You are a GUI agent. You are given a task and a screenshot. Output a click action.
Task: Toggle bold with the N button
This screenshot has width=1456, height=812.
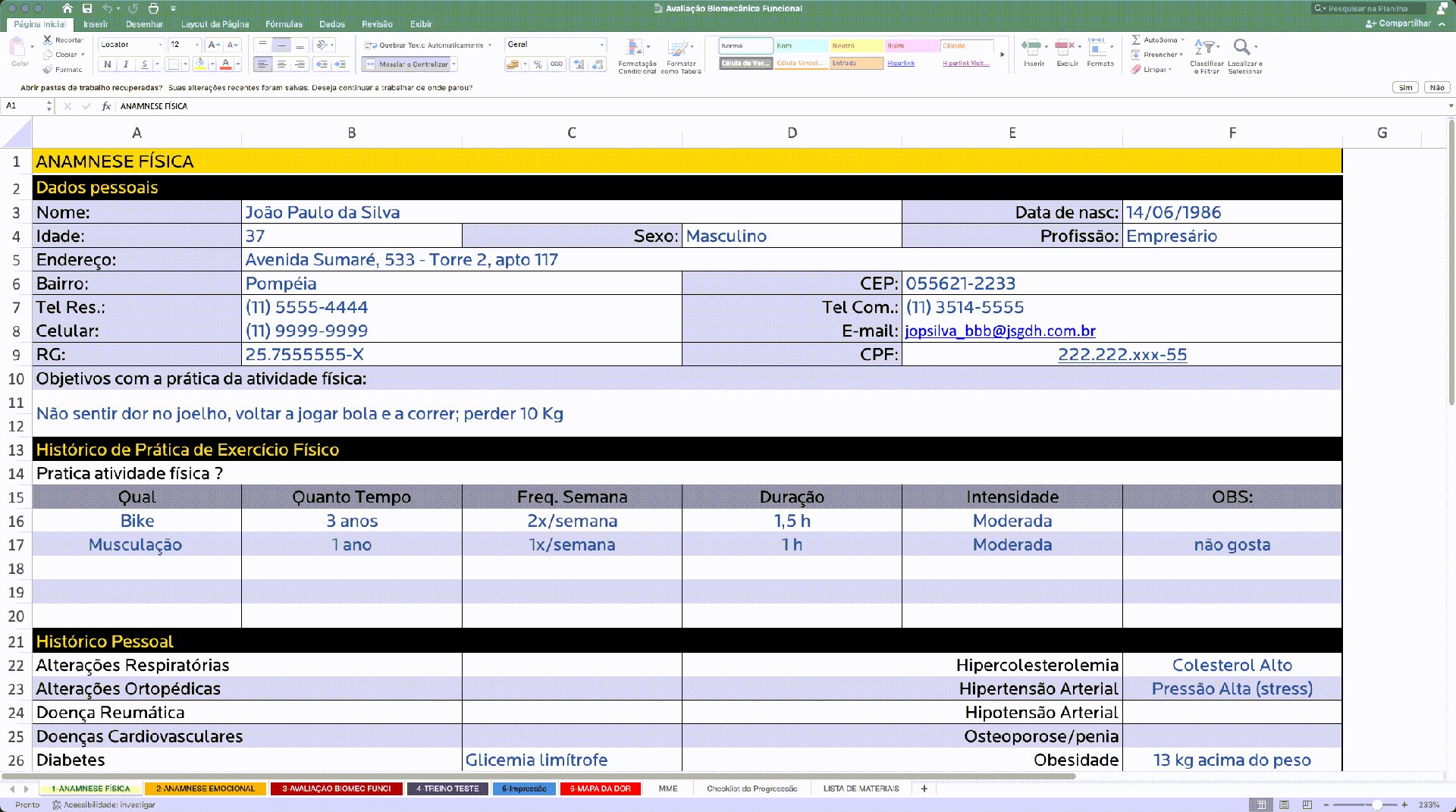click(x=108, y=64)
